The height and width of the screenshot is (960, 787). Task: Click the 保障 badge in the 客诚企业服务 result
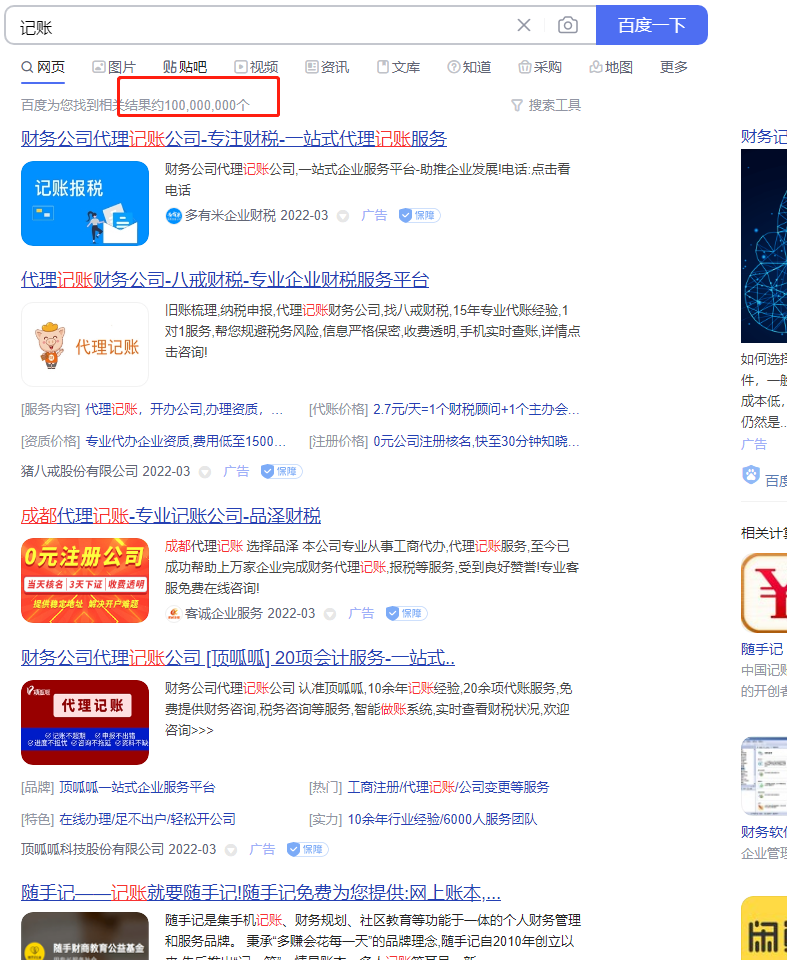(x=407, y=613)
